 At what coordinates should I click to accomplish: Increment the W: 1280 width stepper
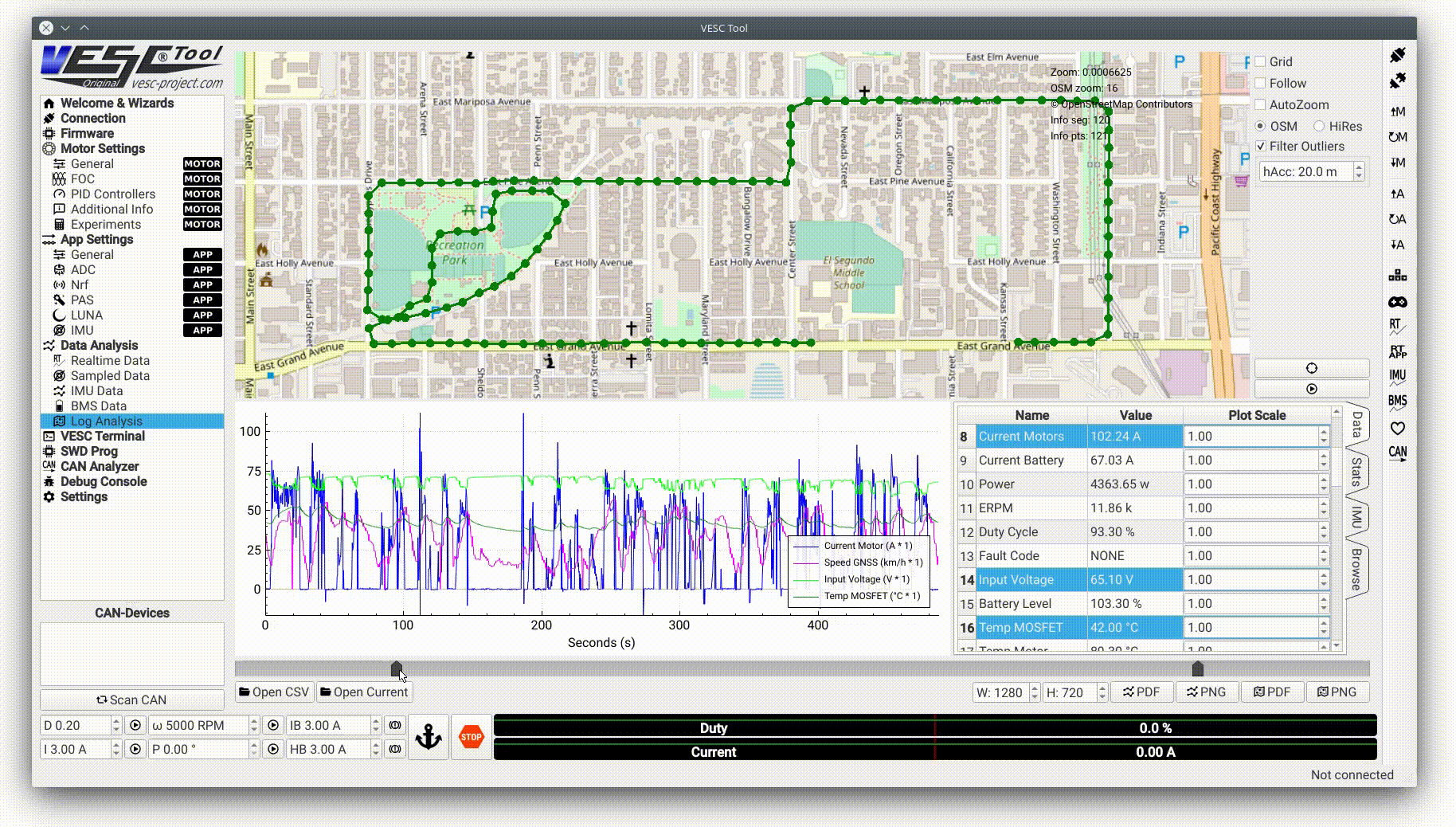(1034, 688)
